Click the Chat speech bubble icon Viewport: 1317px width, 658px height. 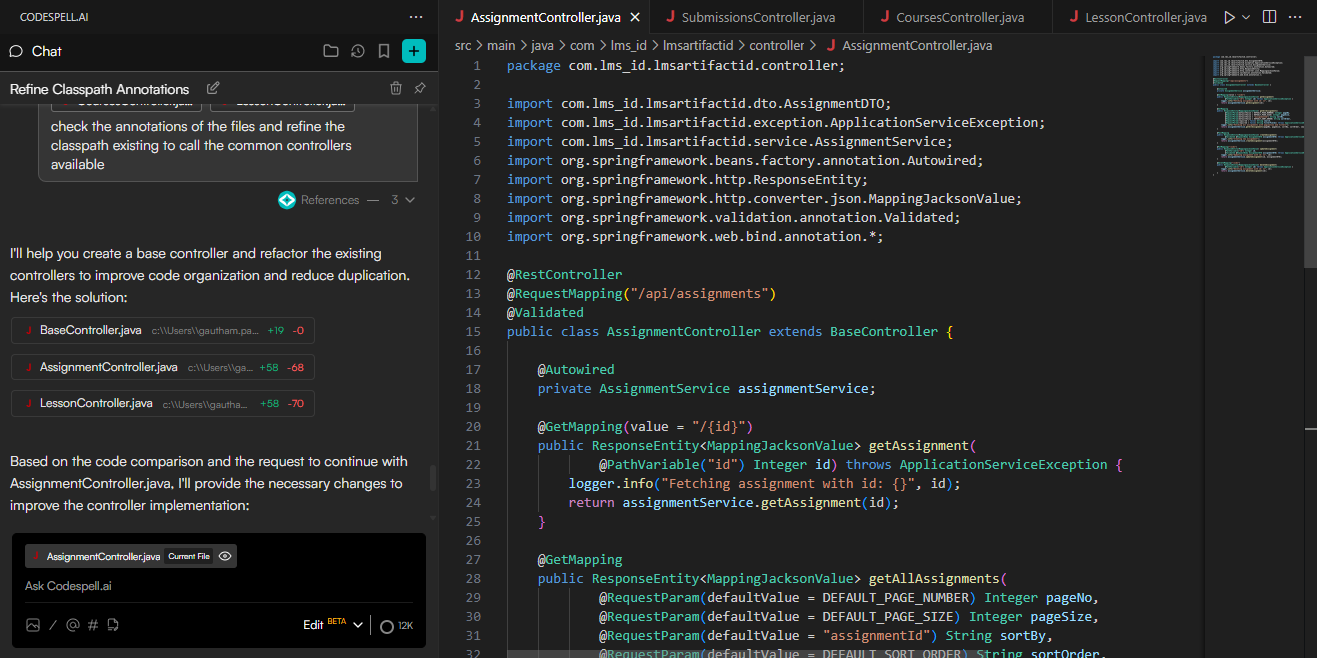[x=16, y=51]
